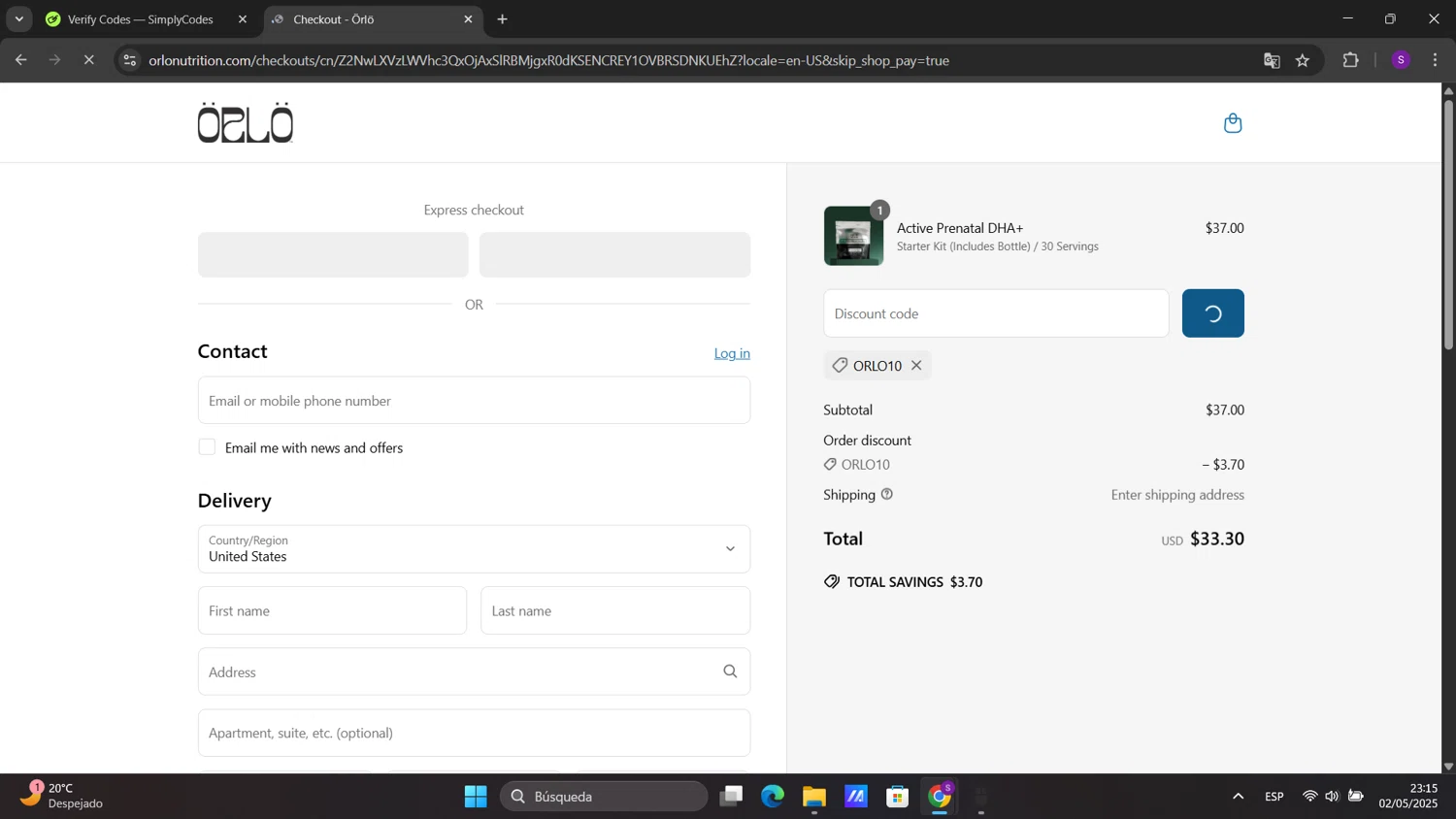Show hidden system tray icons

tap(1238, 797)
